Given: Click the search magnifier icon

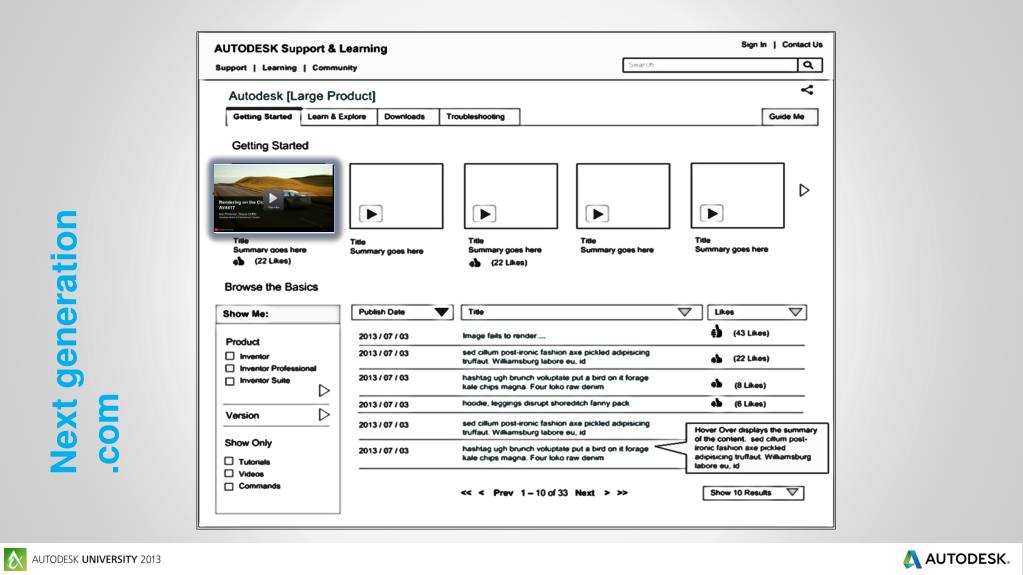Looking at the screenshot, I should (809, 65).
